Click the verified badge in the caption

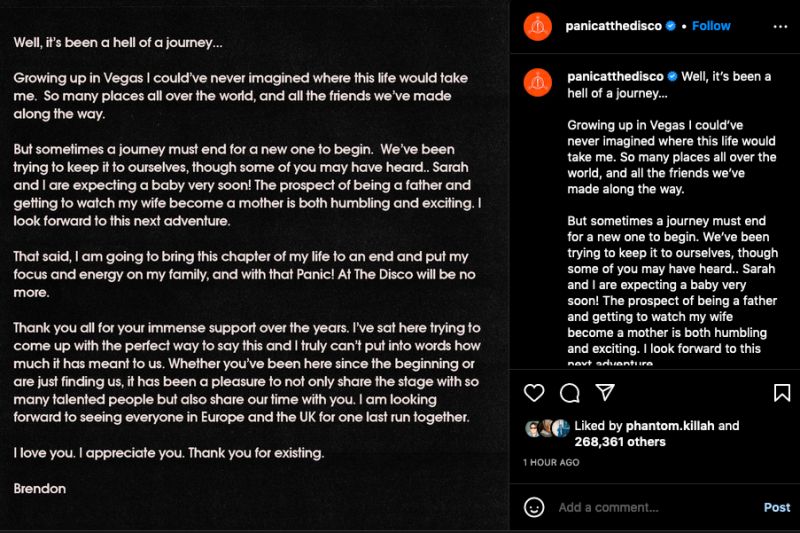[672, 76]
